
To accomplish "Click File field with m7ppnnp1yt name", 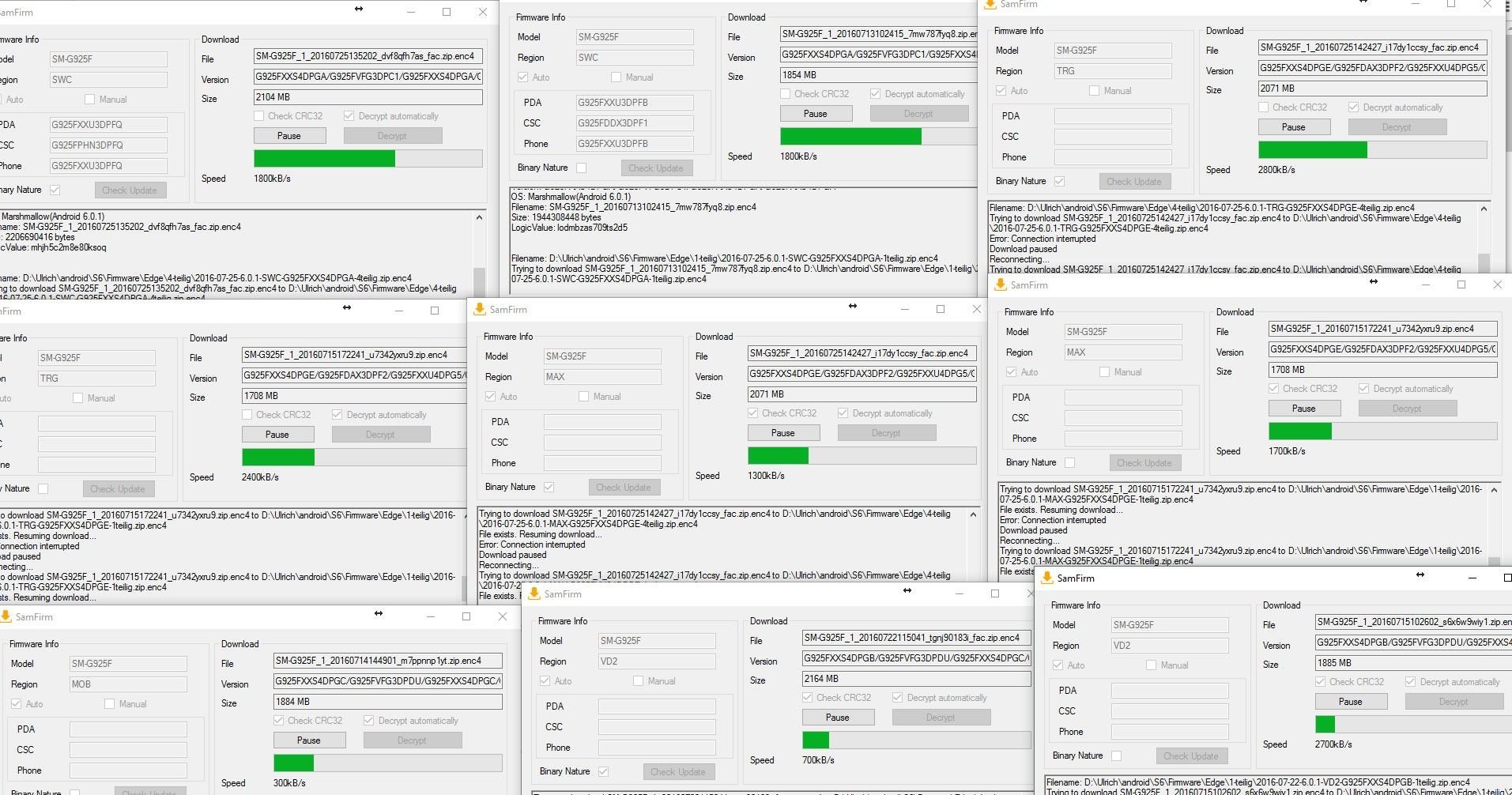I will (388, 661).
